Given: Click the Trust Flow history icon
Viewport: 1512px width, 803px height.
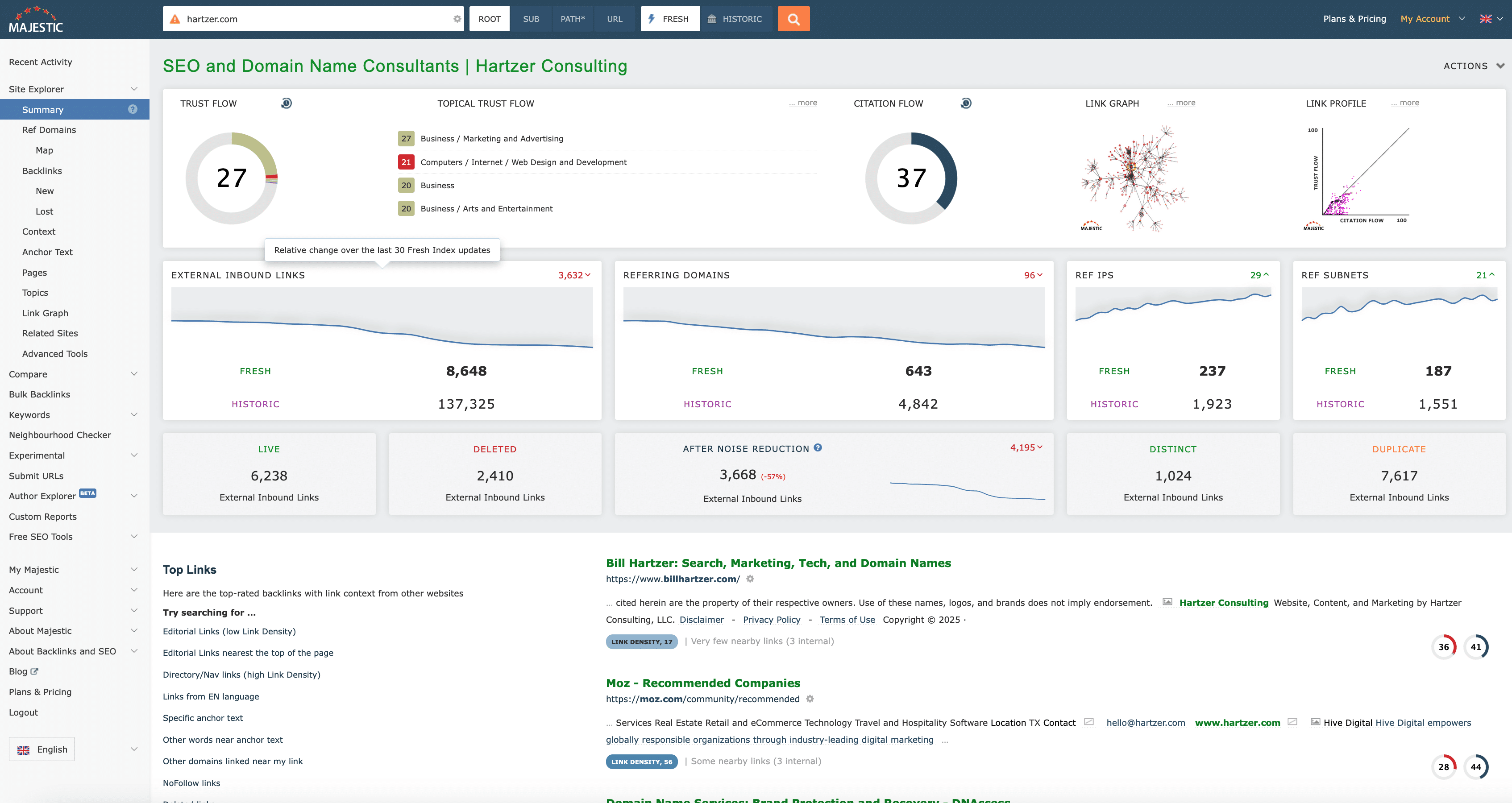Looking at the screenshot, I should (287, 103).
